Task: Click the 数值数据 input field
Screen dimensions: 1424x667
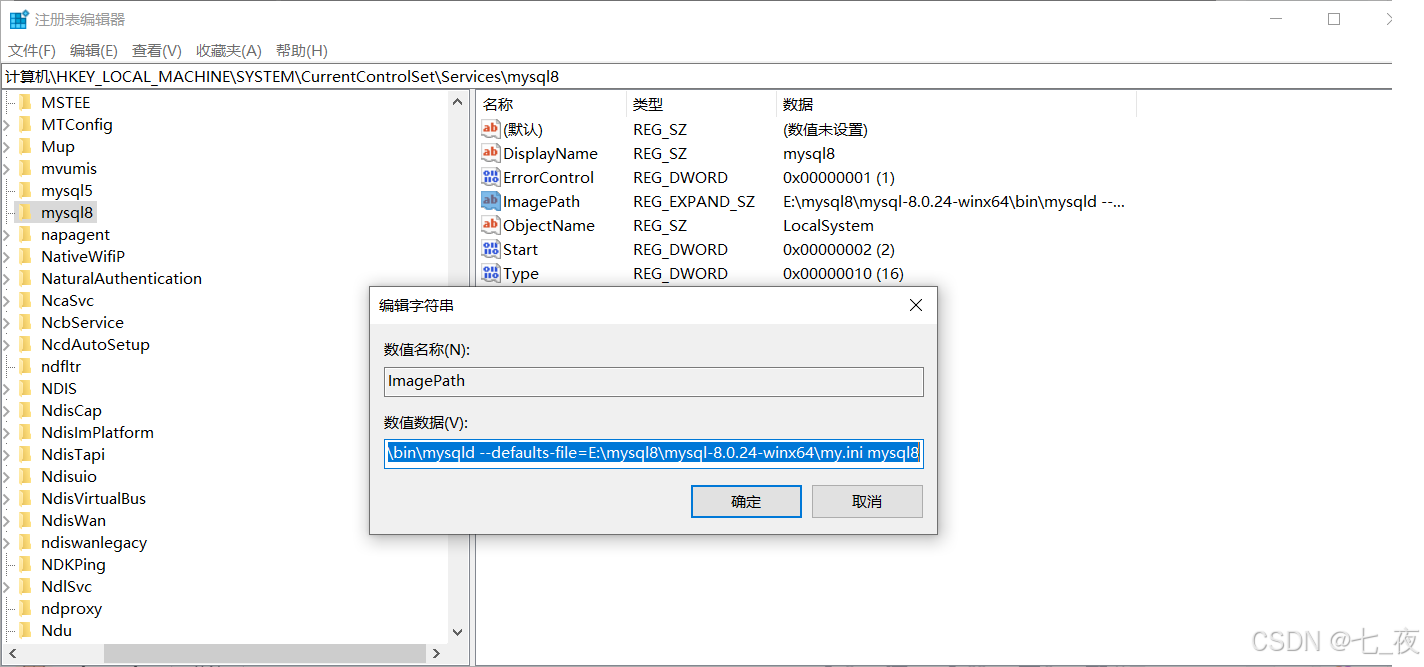Action: 653,454
